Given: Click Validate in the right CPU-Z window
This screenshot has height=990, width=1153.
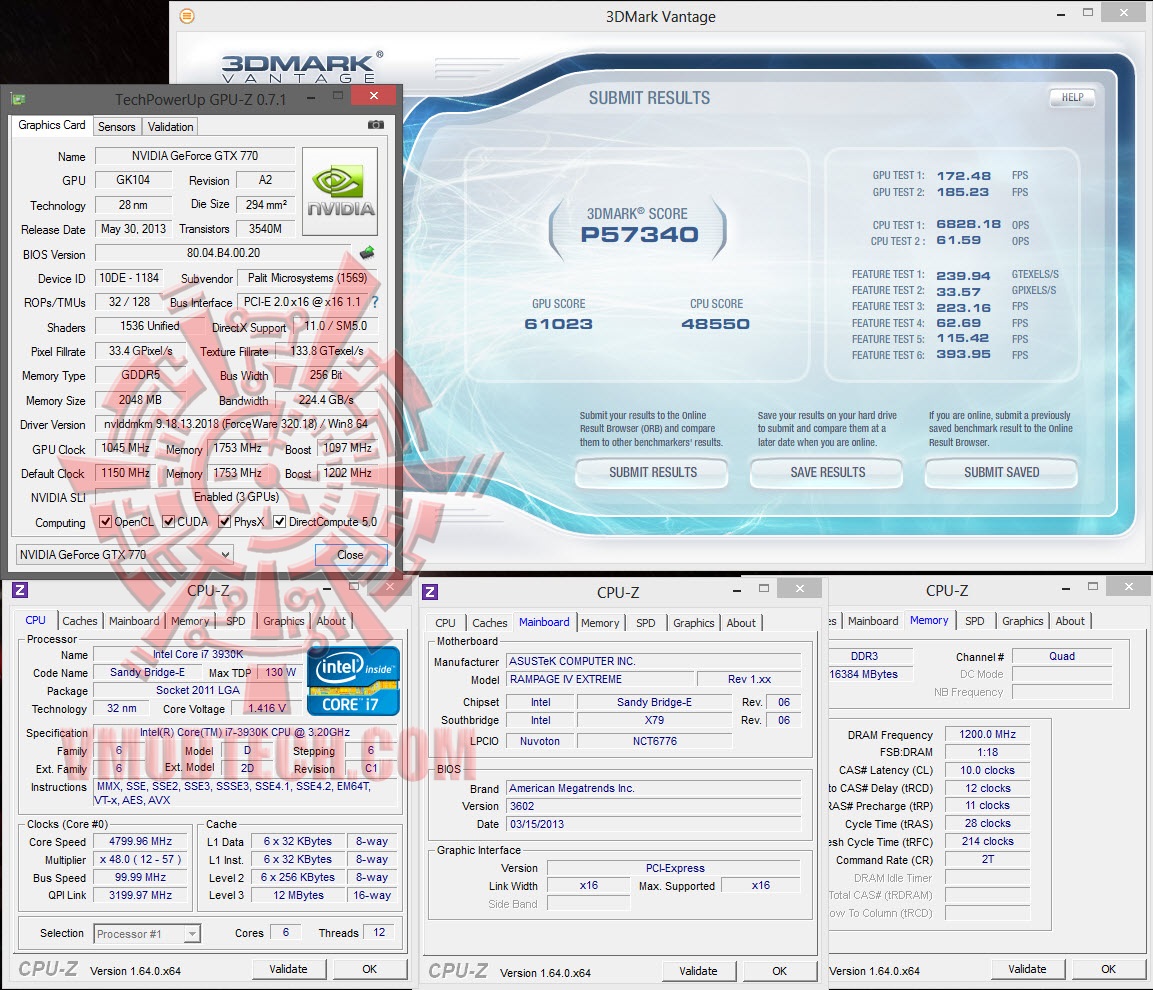Looking at the screenshot, I should pos(1027,969).
